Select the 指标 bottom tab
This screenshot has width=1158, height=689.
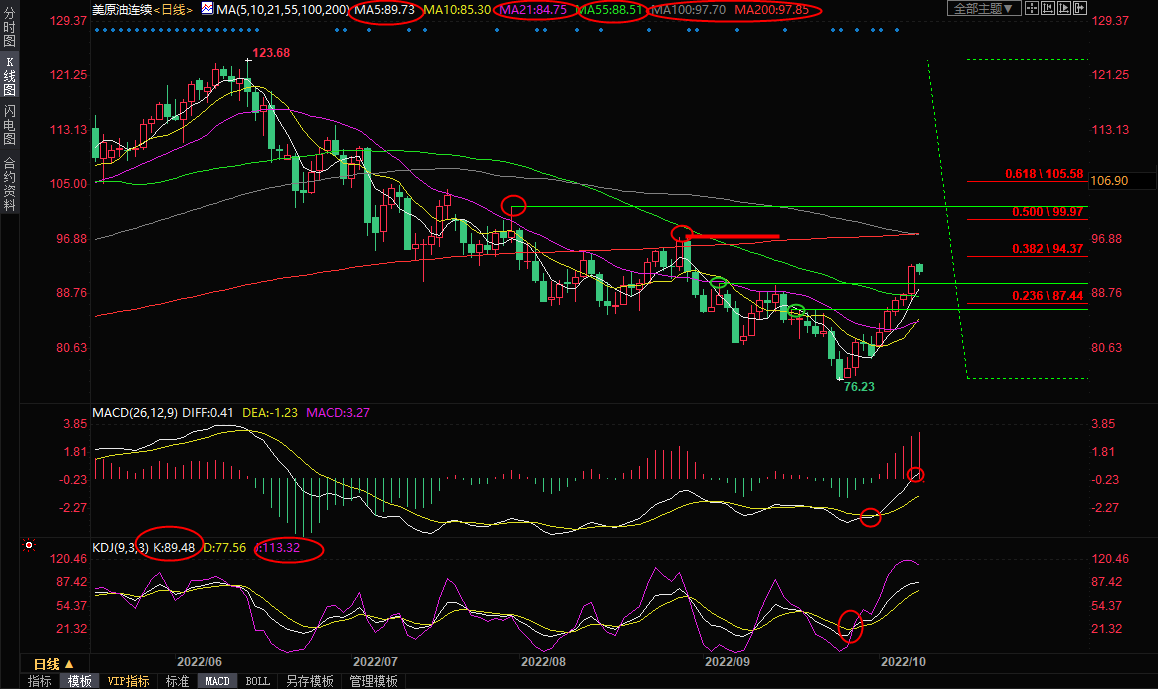point(40,681)
